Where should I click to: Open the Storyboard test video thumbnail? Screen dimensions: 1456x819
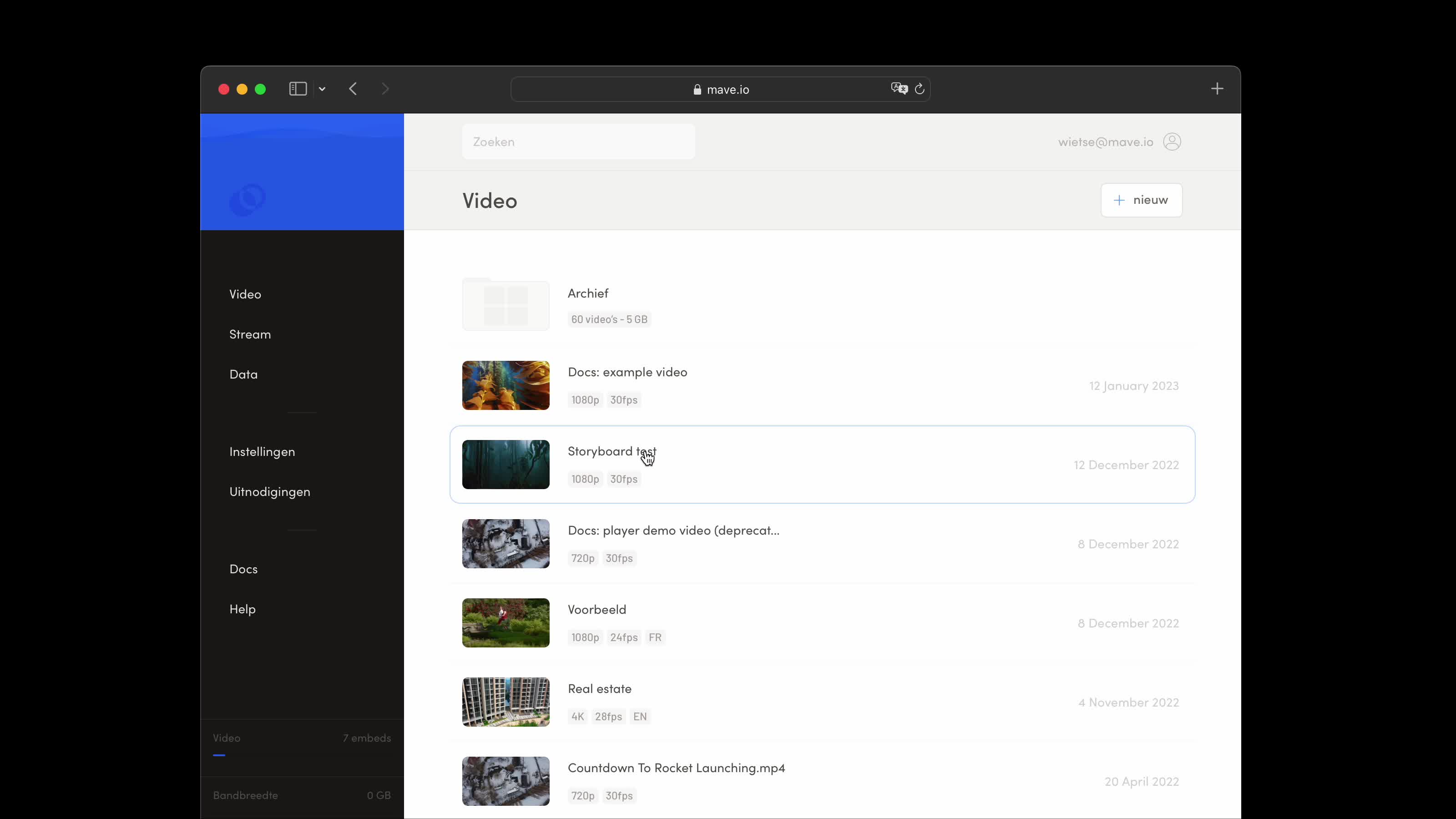(x=505, y=464)
